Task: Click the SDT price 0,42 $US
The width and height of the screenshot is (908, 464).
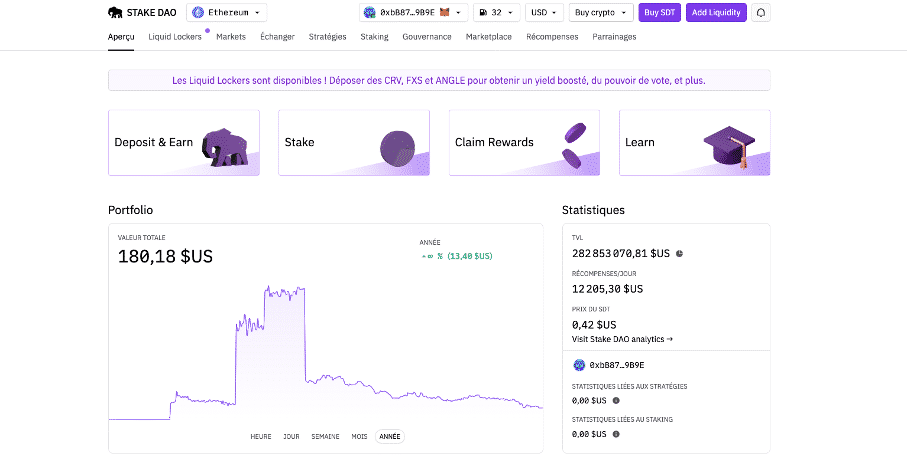Action: 594,325
